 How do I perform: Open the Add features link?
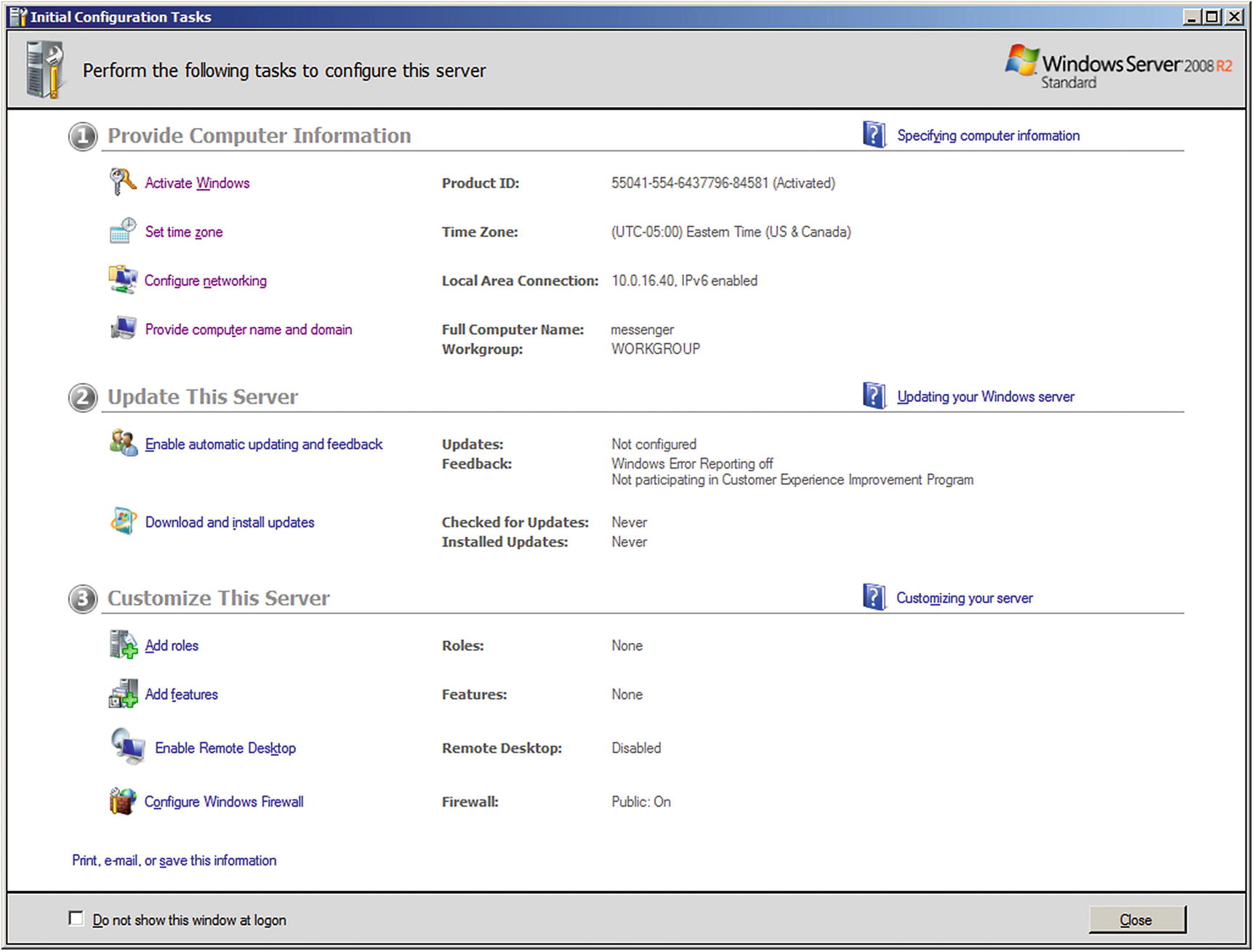182,694
